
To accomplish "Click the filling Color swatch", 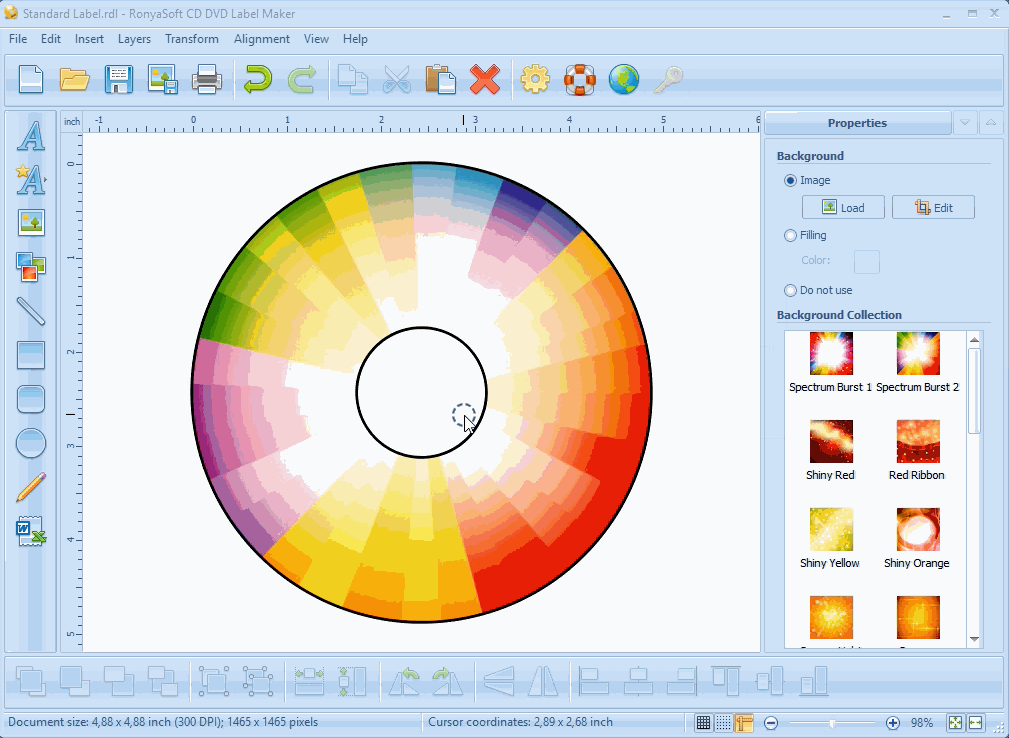I will [867, 262].
